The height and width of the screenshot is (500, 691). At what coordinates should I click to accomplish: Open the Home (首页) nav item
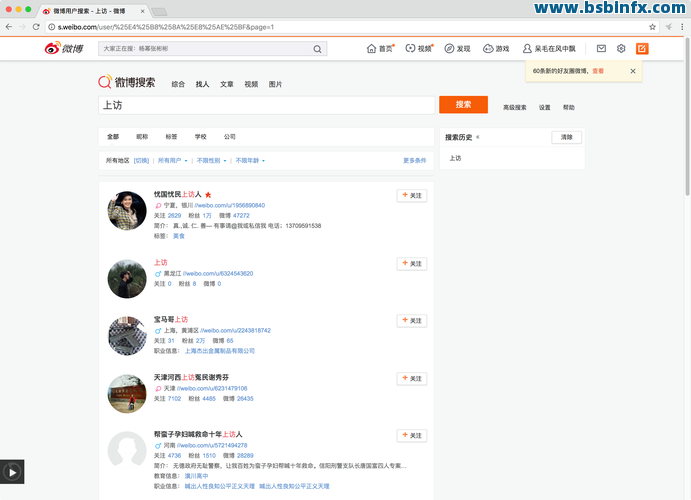point(380,48)
